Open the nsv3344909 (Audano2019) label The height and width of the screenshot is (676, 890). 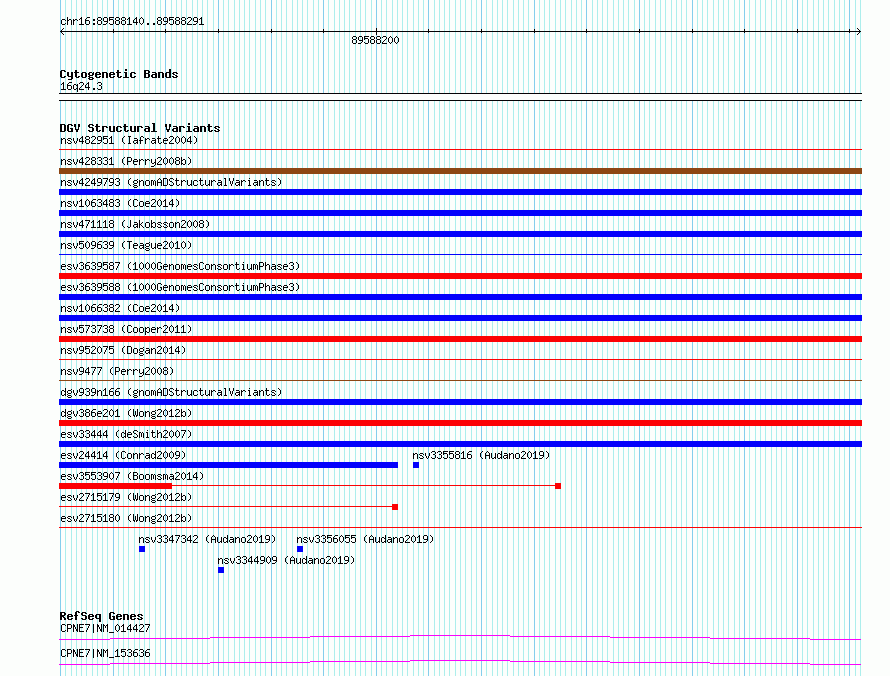click(x=286, y=560)
